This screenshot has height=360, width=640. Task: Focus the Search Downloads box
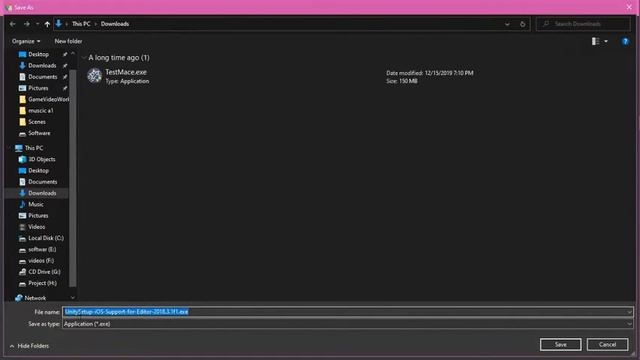tap(583, 24)
